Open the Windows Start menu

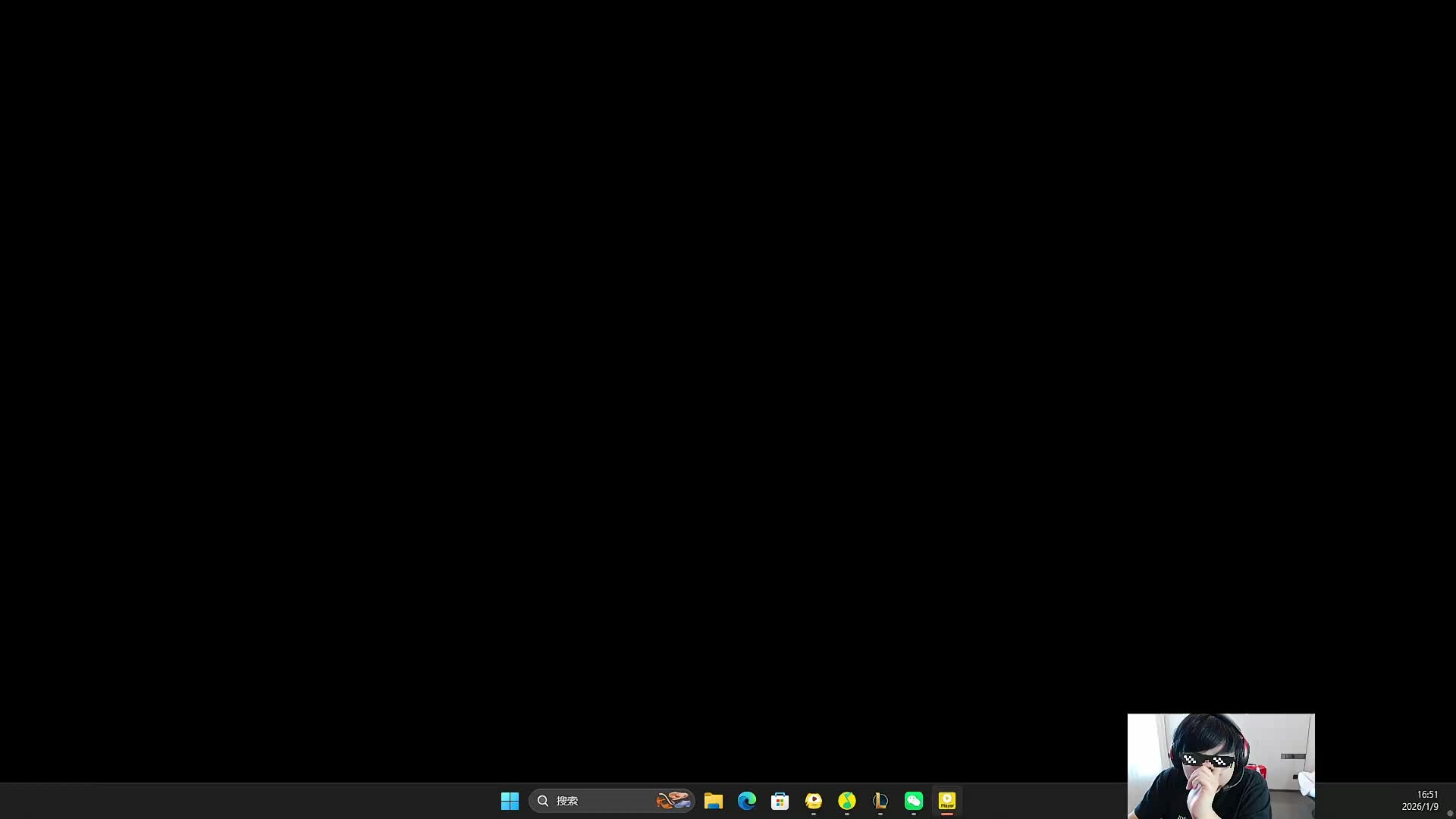pyautogui.click(x=510, y=801)
